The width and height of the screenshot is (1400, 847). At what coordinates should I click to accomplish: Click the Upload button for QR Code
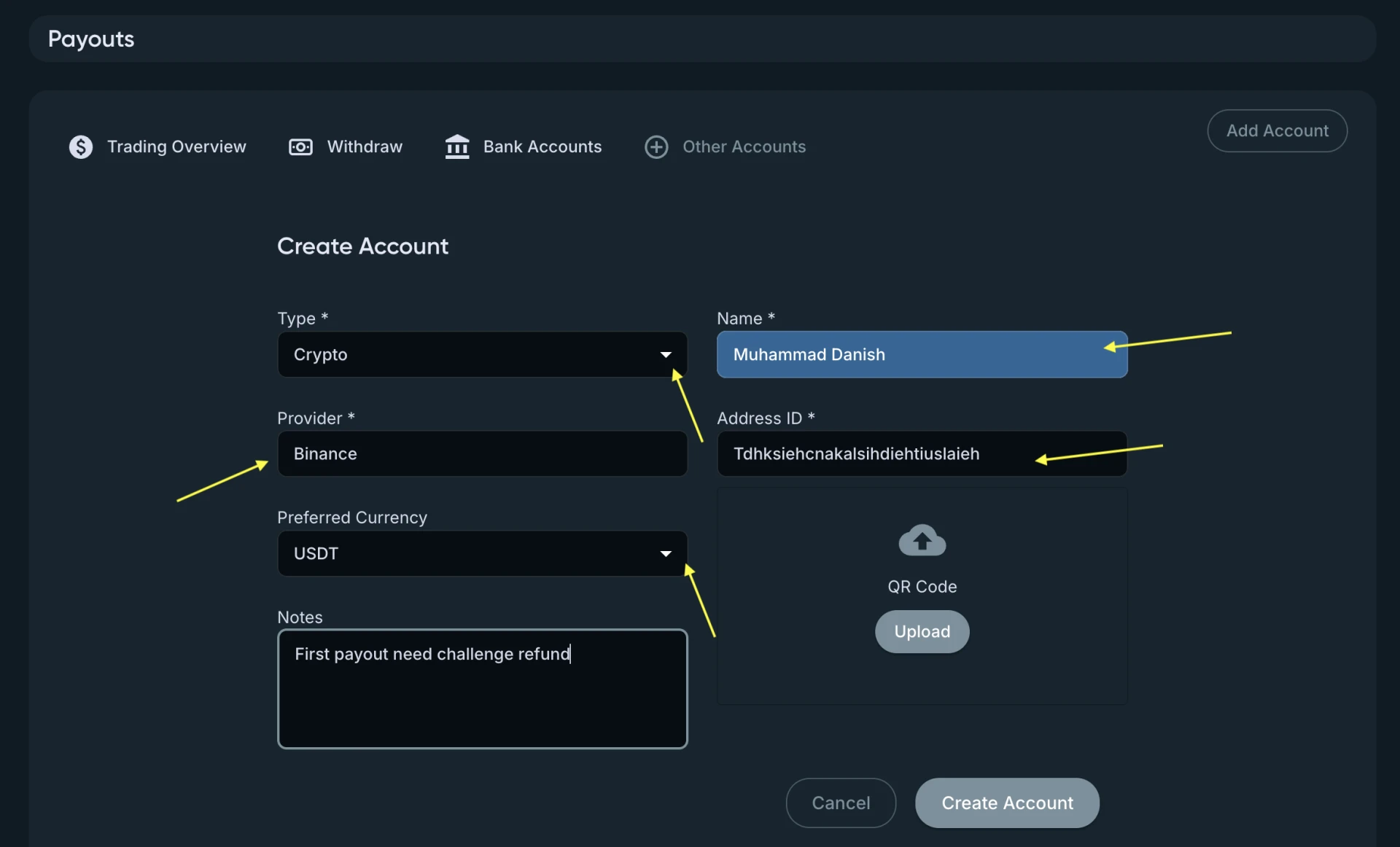[922, 631]
